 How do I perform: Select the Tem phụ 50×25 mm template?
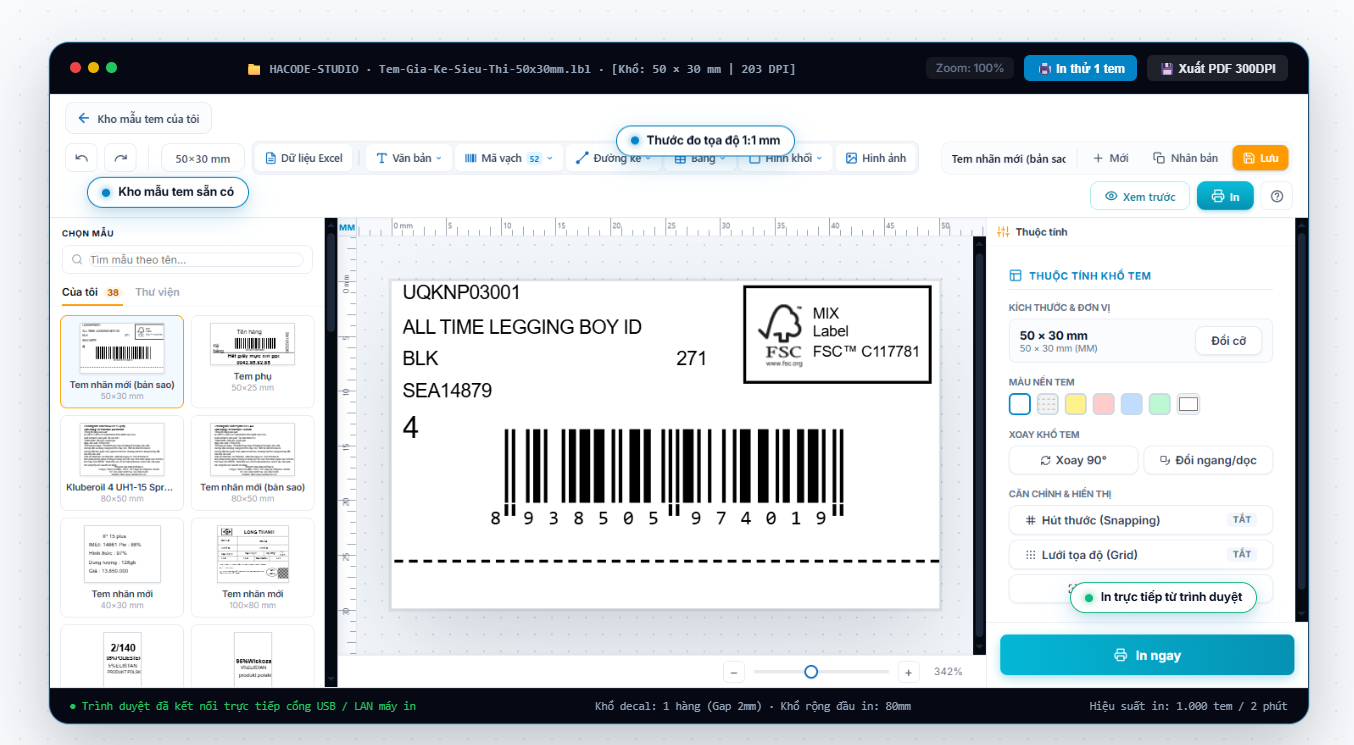point(253,361)
